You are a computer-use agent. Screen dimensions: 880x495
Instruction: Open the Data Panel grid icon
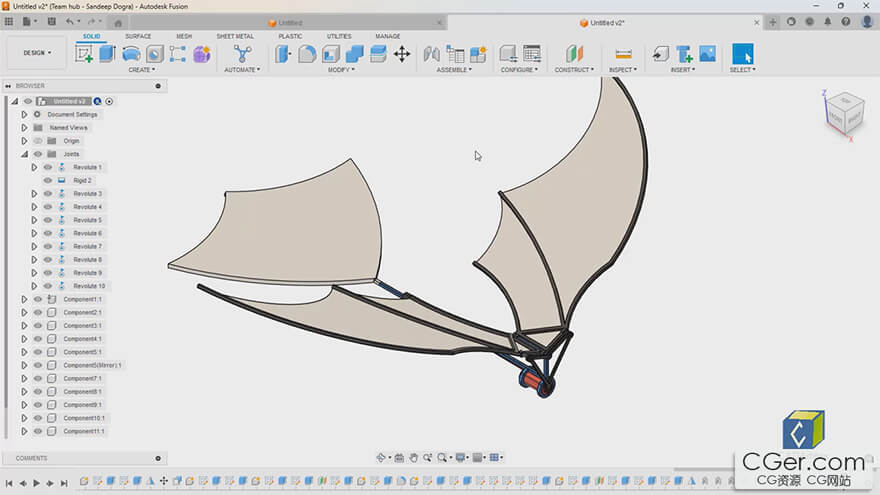[9, 21]
